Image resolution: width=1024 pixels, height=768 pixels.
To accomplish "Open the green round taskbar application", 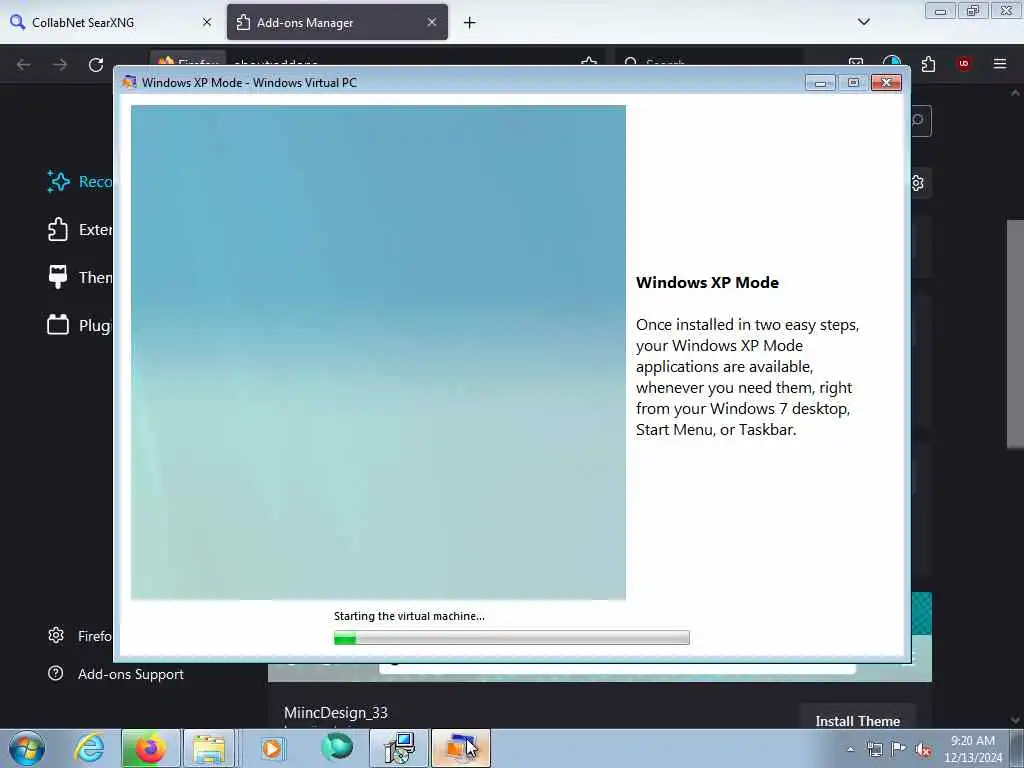I will pyautogui.click(x=337, y=747).
